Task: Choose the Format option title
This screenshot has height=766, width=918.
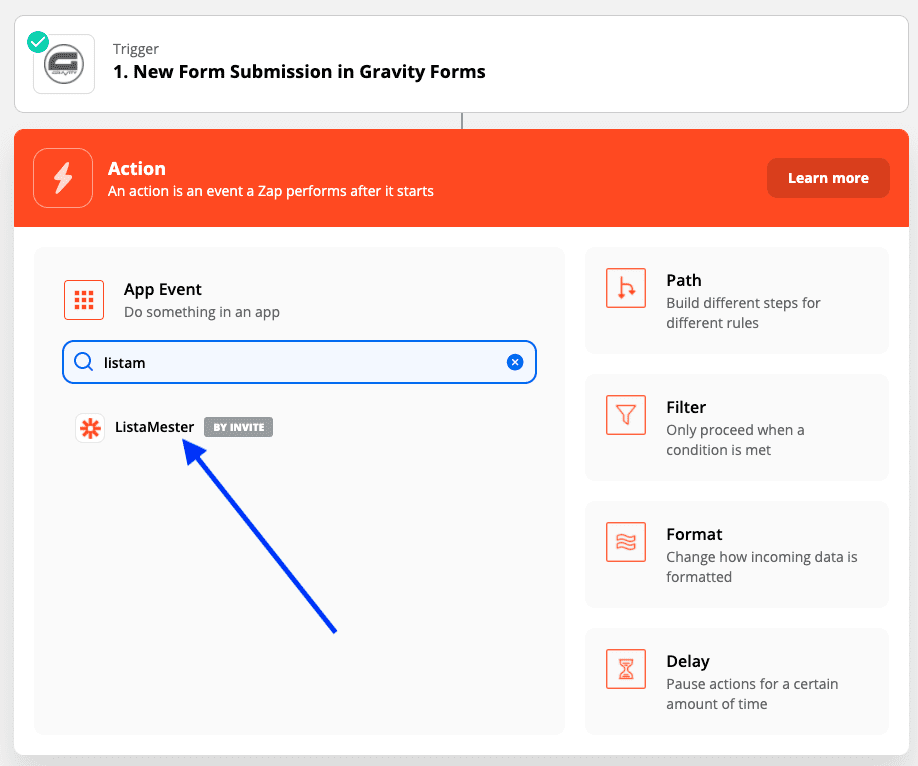Action: coord(694,535)
